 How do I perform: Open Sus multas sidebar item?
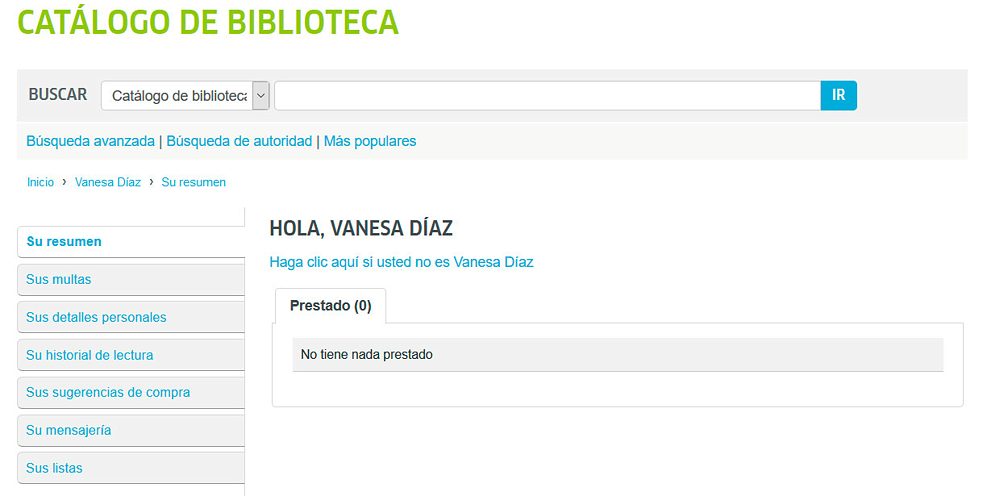tap(131, 280)
